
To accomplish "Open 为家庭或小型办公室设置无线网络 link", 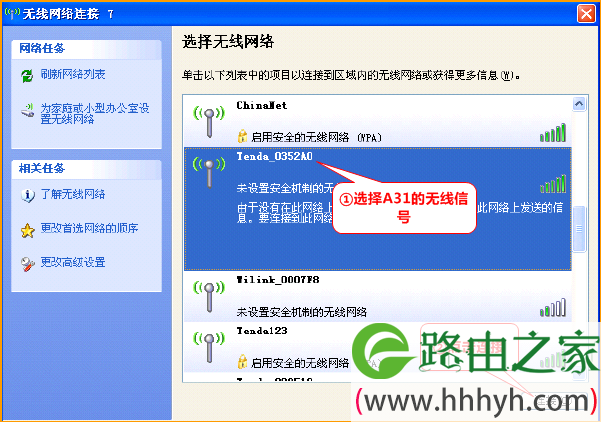I will click(95, 113).
